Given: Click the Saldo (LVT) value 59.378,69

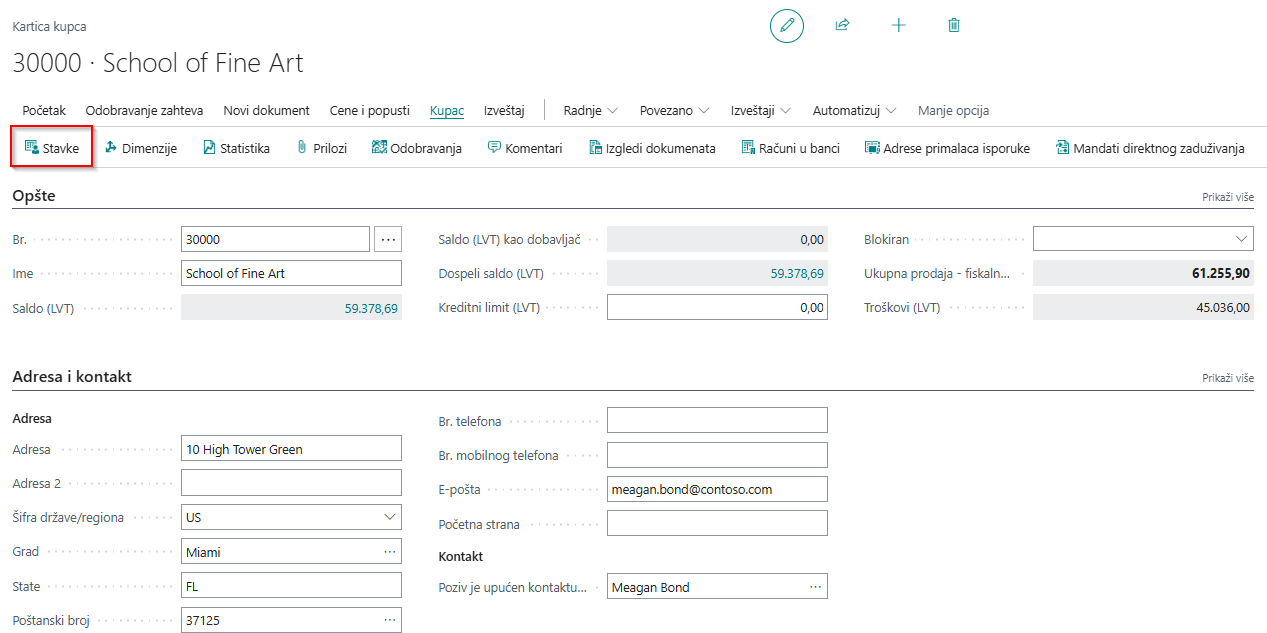Looking at the screenshot, I should click(371, 309).
